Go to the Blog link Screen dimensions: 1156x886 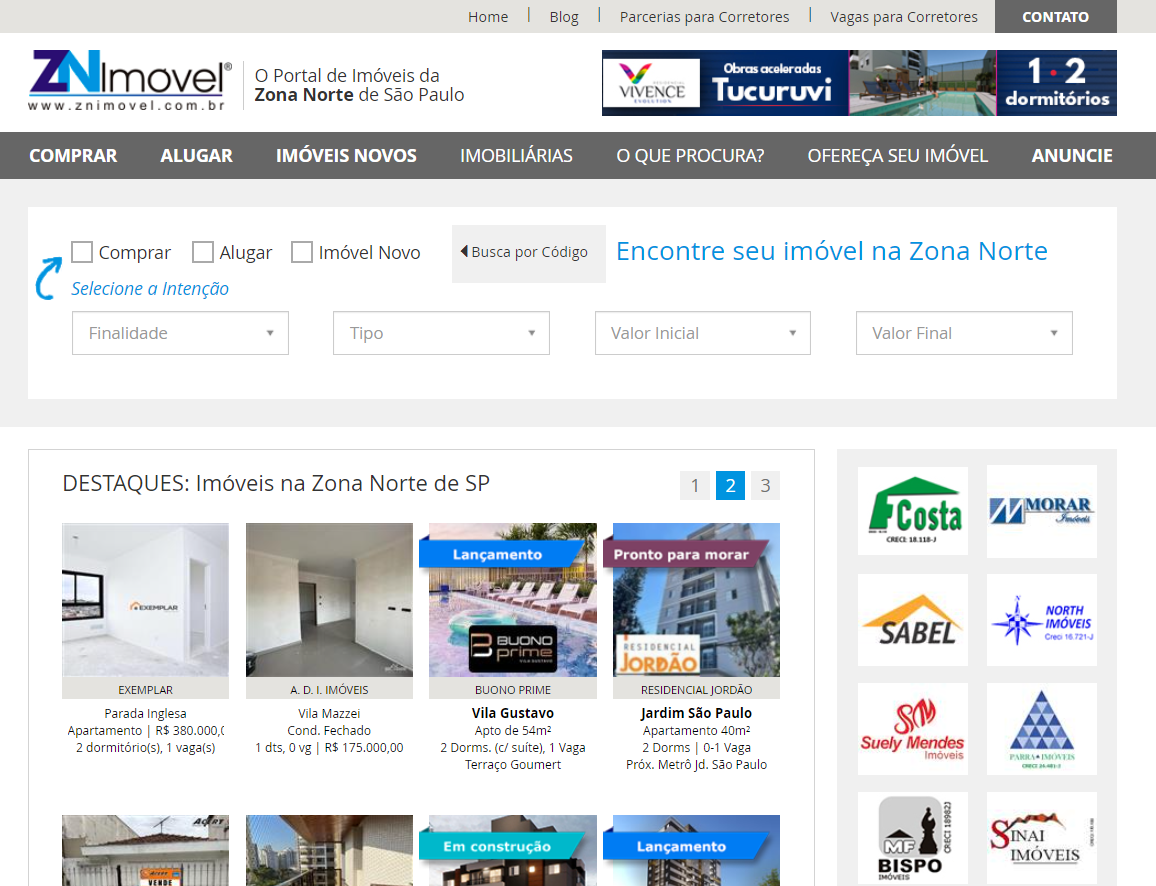[564, 17]
